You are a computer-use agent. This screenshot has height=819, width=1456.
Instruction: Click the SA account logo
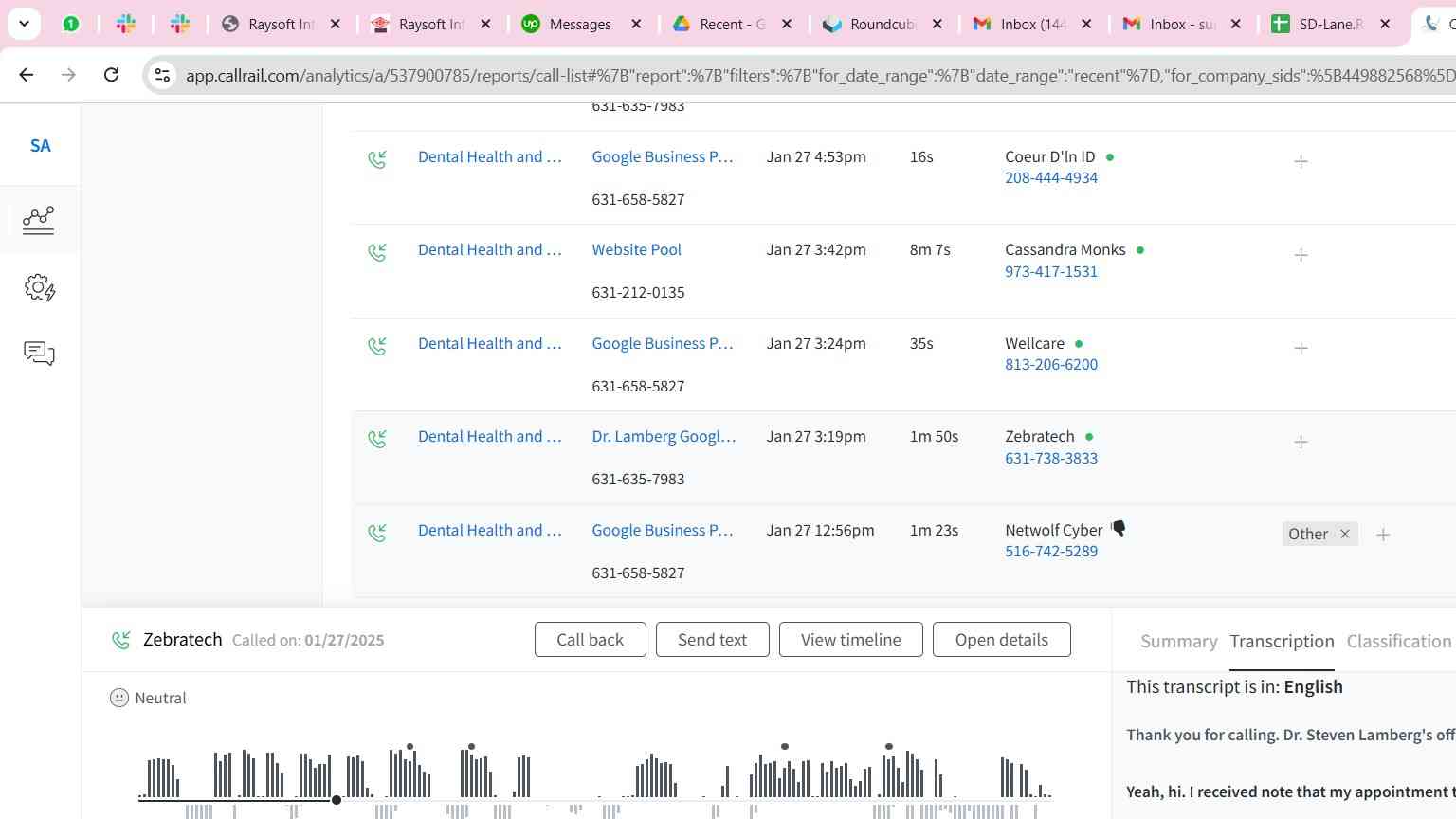[x=40, y=146]
